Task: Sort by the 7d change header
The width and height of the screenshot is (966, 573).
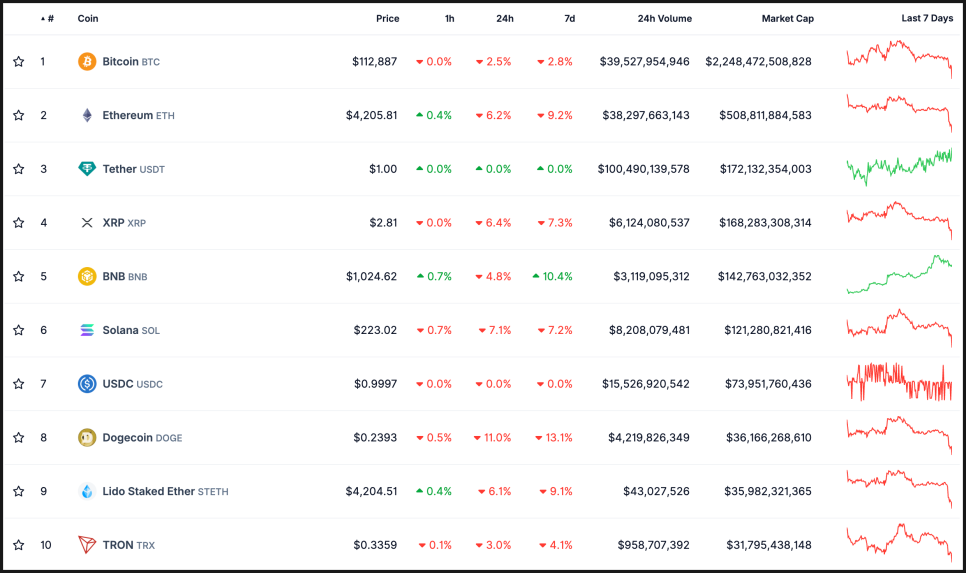Action: tap(570, 18)
